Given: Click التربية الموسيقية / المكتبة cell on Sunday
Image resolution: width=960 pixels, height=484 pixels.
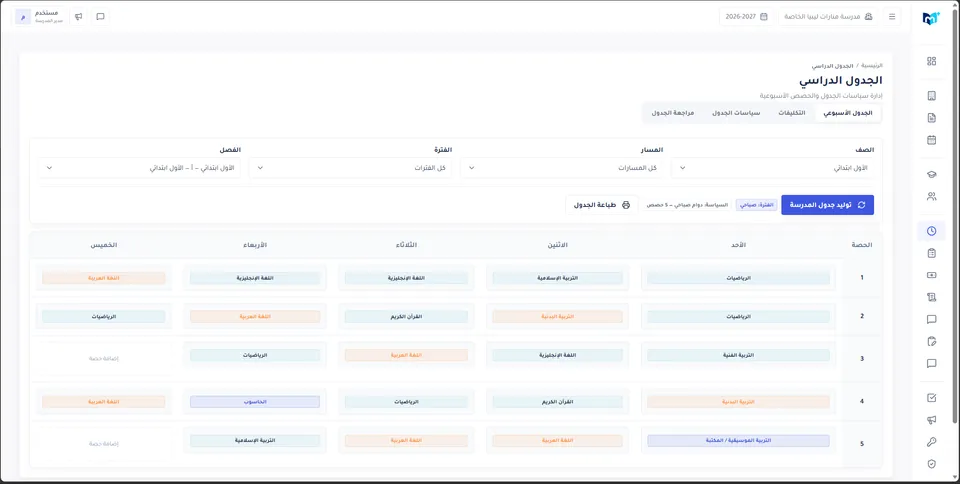Looking at the screenshot, I should coord(738,441).
